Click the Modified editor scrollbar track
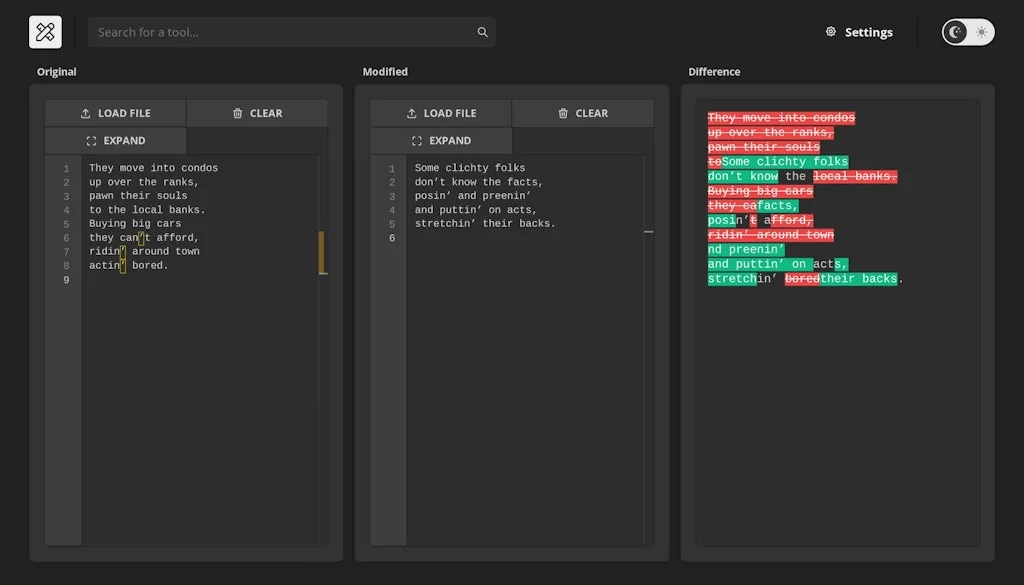The width and height of the screenshot is (1024, 585). (648, 350)
